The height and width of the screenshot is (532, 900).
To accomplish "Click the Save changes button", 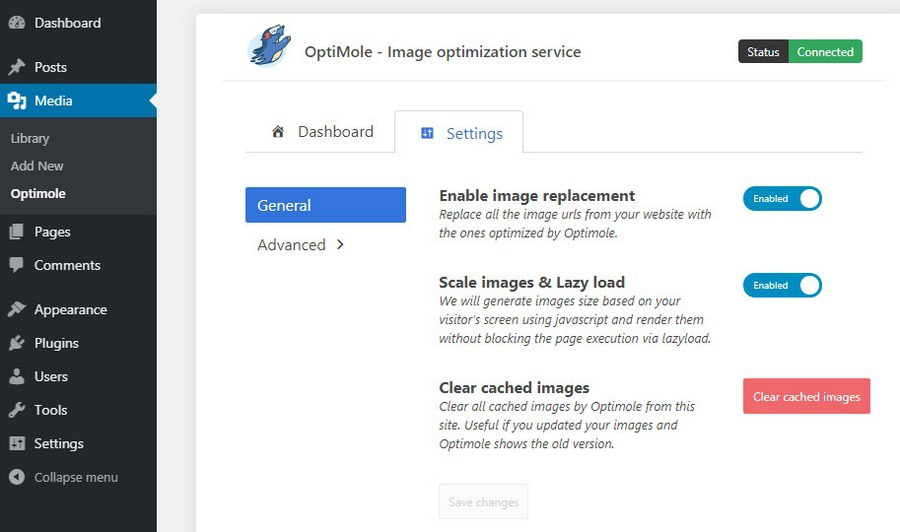I will [x=483, y=502].
